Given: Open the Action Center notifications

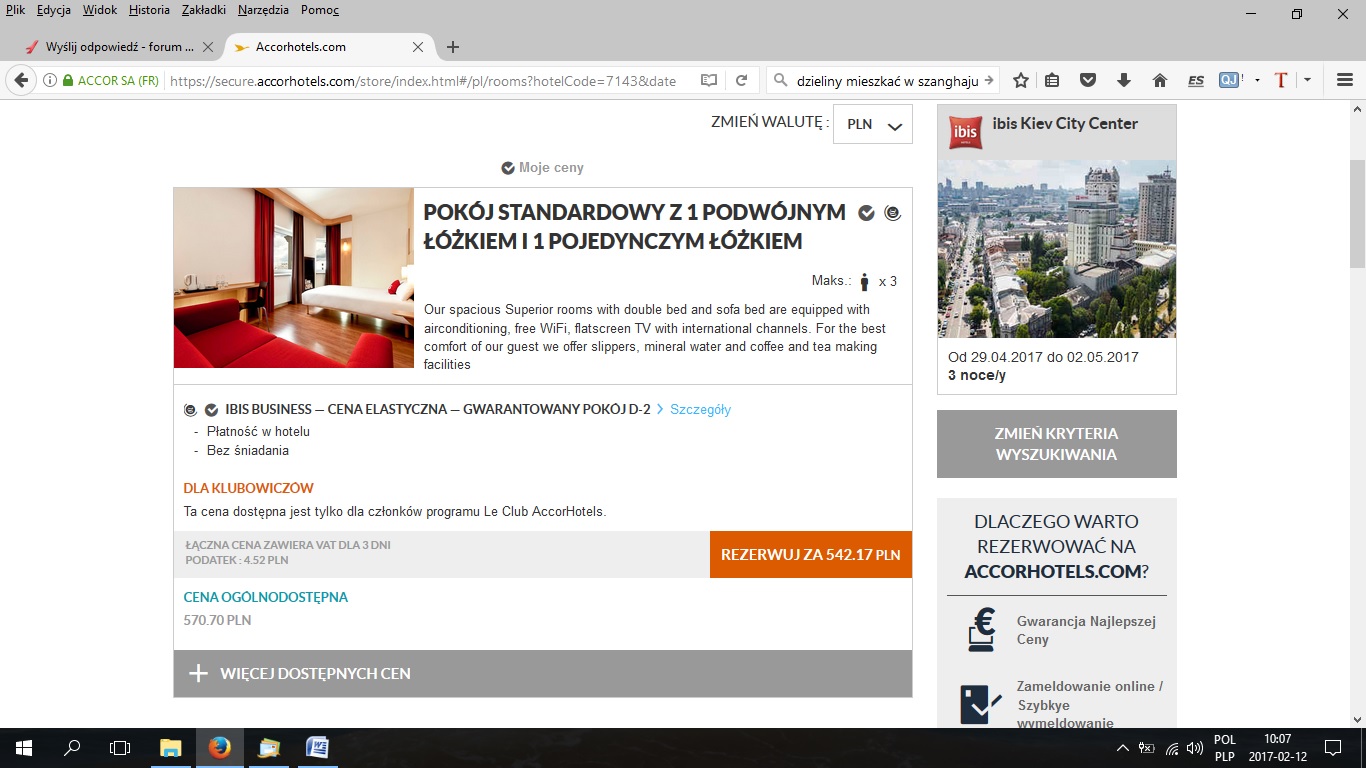Looking at the screenshot, I should click(1332, 748).
